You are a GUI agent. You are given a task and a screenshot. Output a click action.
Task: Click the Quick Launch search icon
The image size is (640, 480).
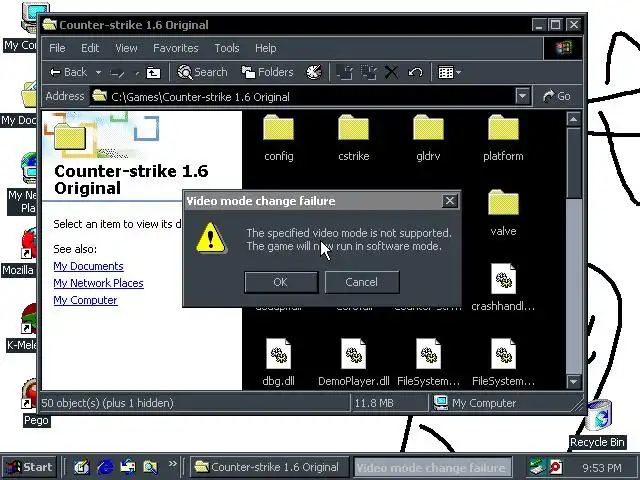(x=150, y=467)
